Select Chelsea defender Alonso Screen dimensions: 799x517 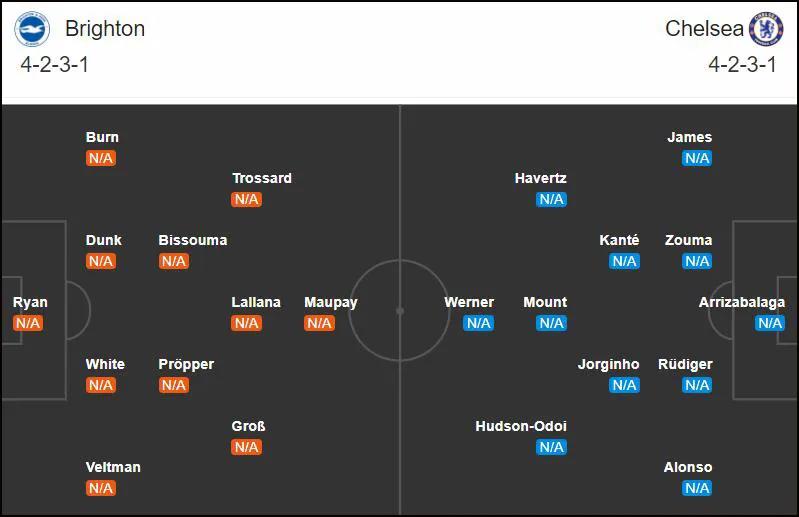tap(688, 467)
